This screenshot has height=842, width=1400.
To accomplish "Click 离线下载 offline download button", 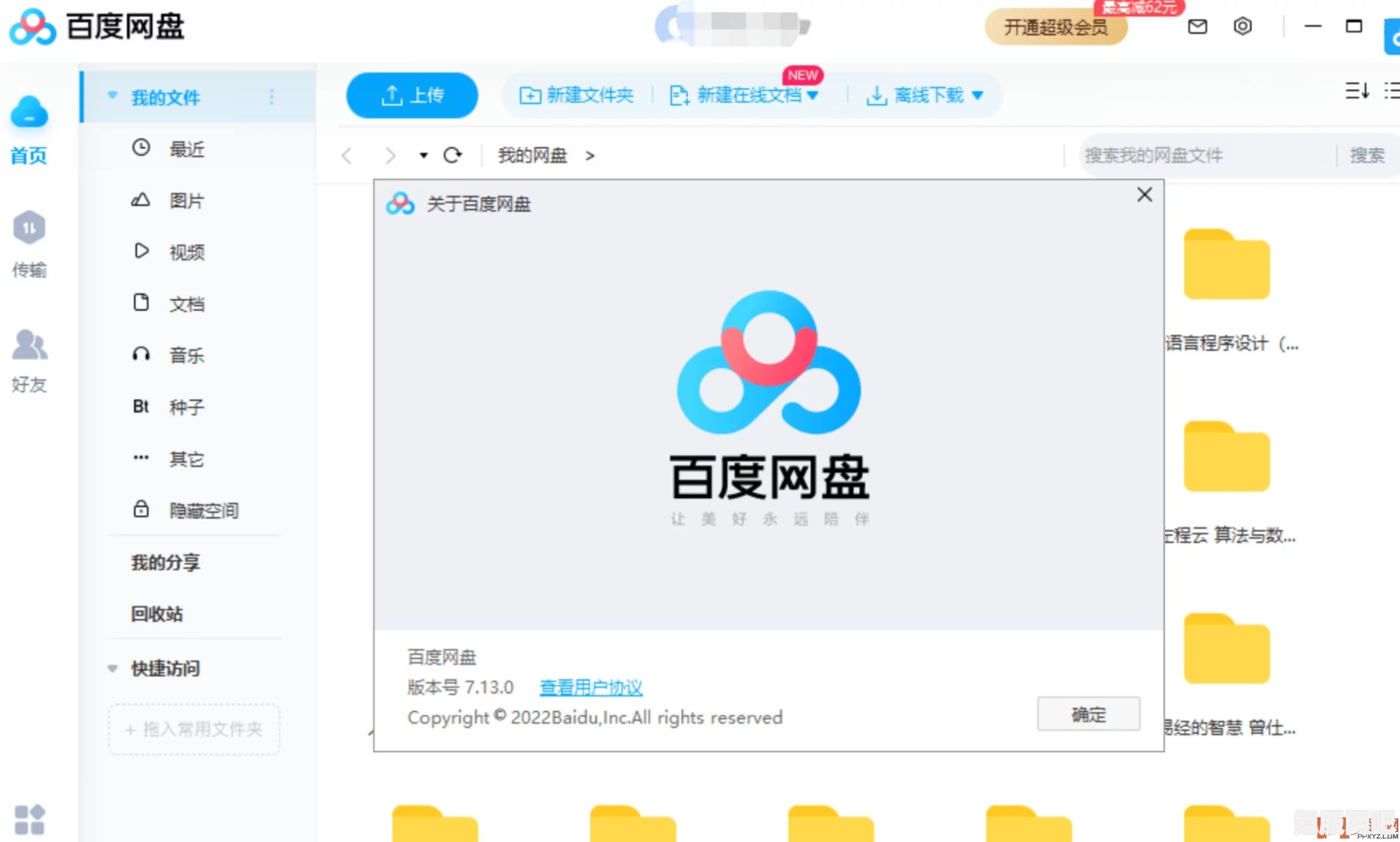I will coord(915,95).
